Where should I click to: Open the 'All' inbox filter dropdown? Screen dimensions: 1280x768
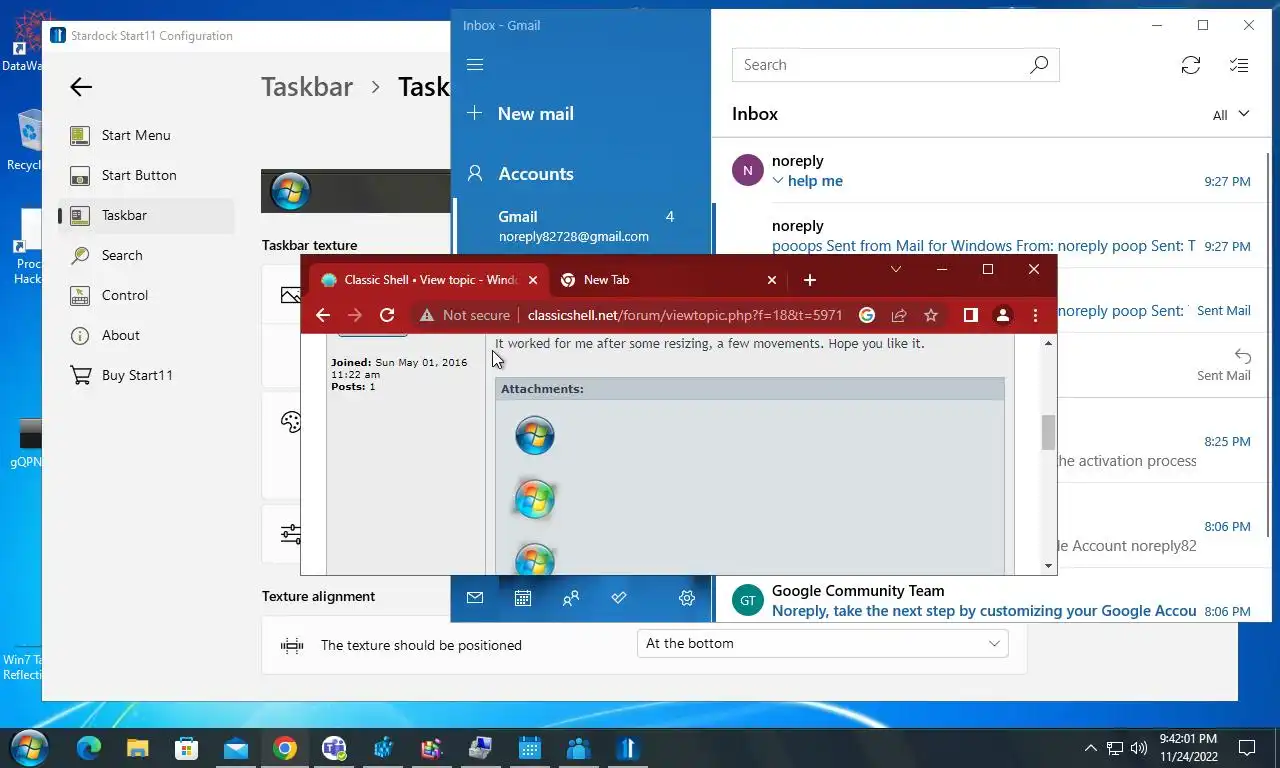pos(1231,114)
